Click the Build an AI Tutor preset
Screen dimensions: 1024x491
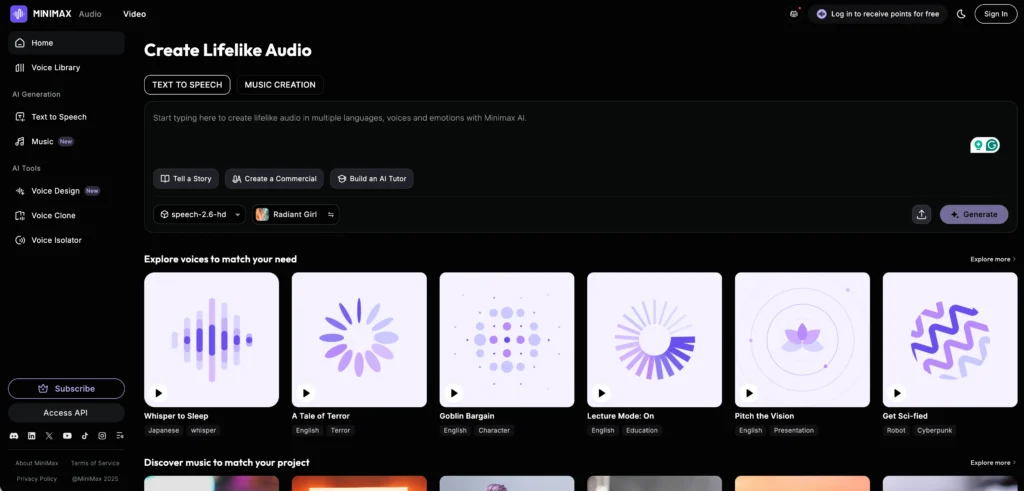[372, 178]
